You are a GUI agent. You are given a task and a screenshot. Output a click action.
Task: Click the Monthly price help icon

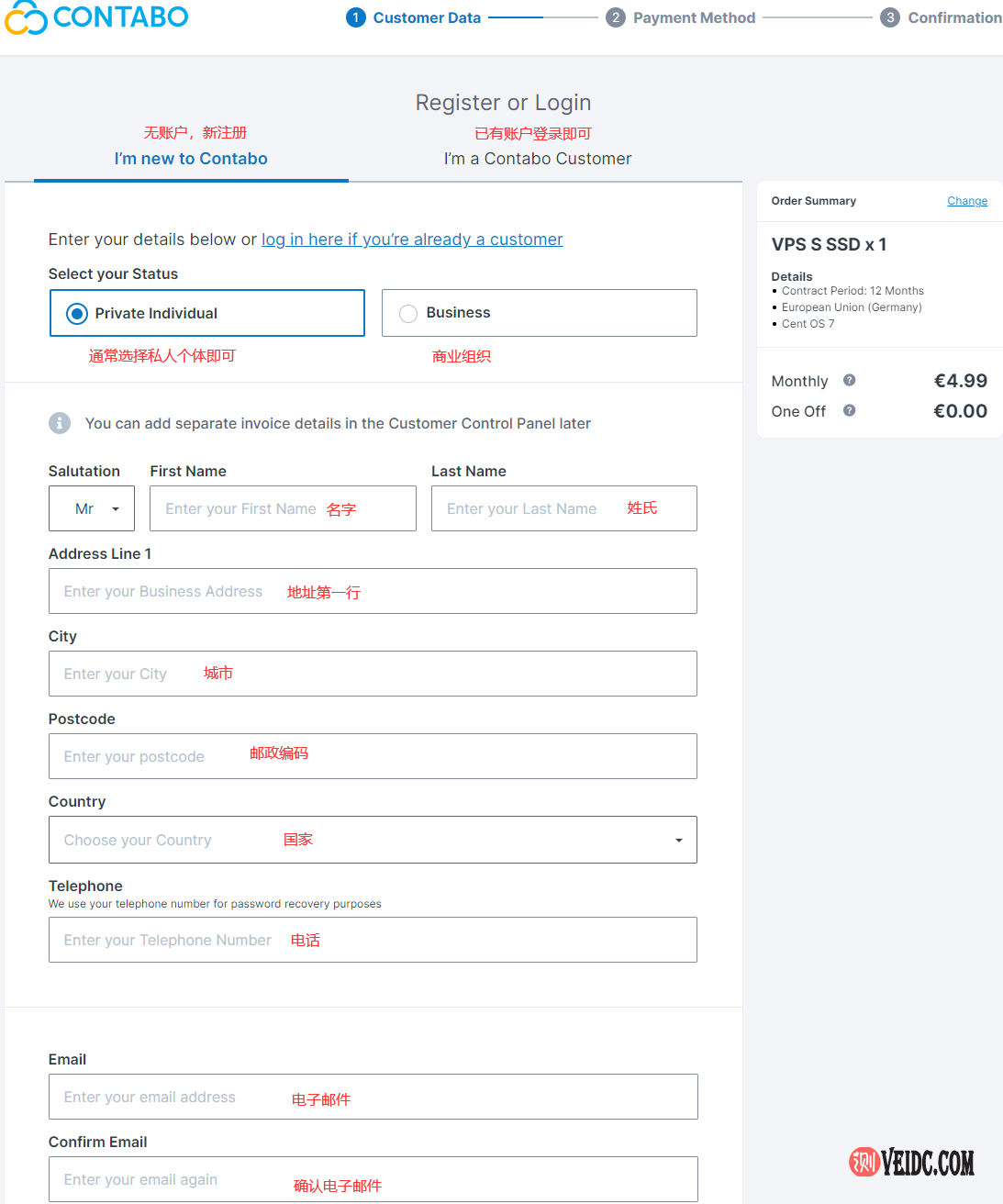pyautogui.click(x=850, y=380)
